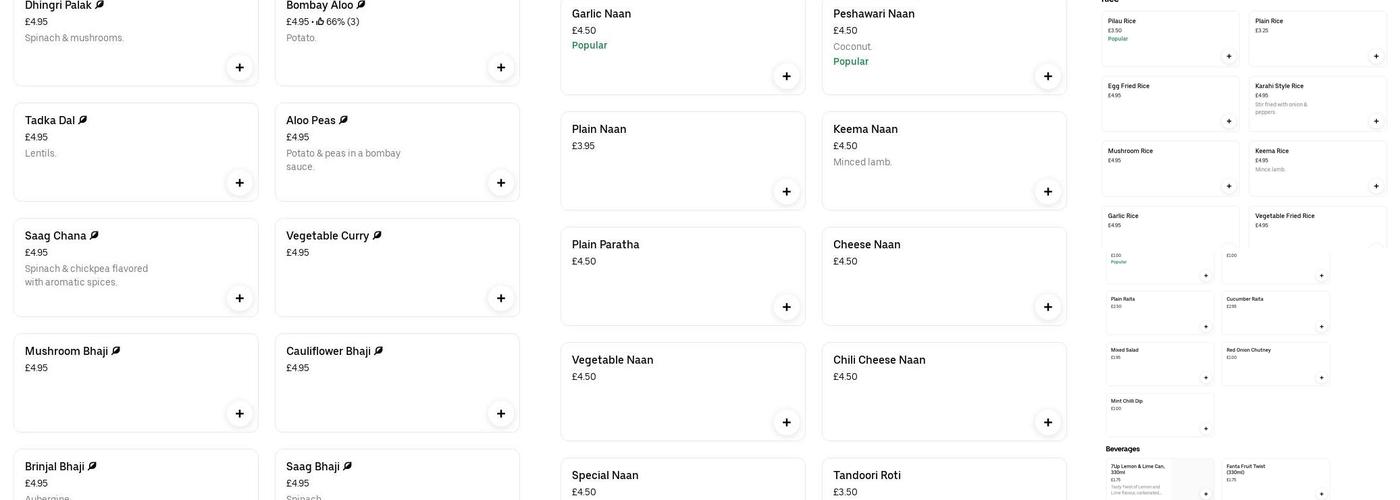The height and width of the screenshot is (500, 1400).
Task: Add Garlic Naan to the basket
Action: [x=786, y=76]
